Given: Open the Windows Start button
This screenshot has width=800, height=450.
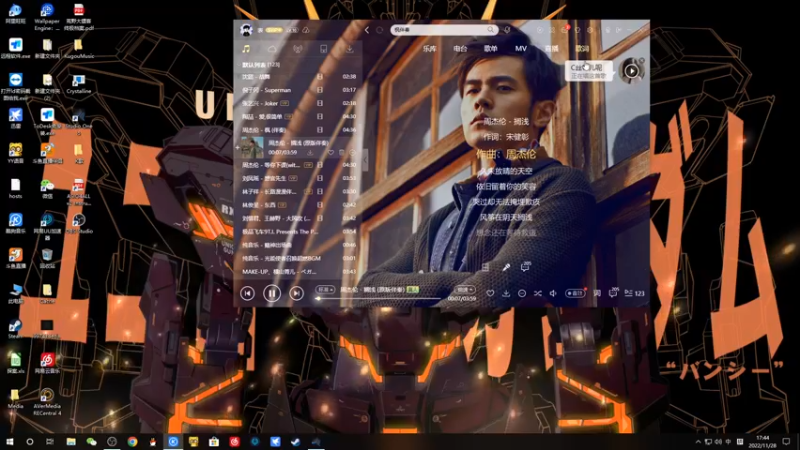Looking at the screenshot, I should click(10, 442).
